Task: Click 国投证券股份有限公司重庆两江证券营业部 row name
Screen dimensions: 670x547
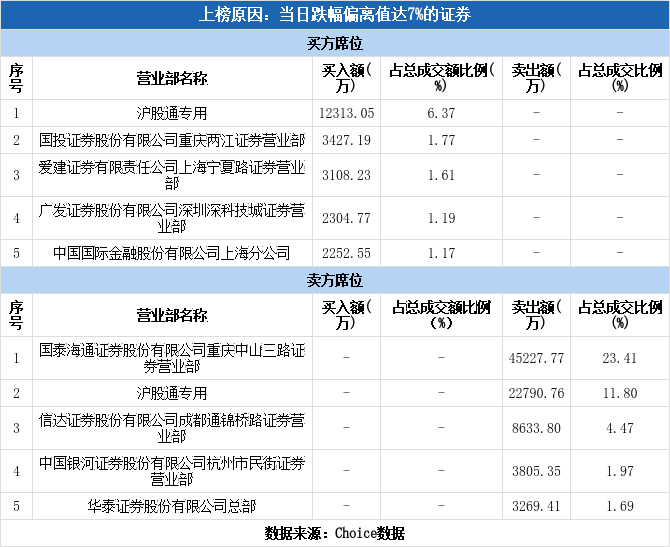Action: pyautogui.click(x=172, y=140)
